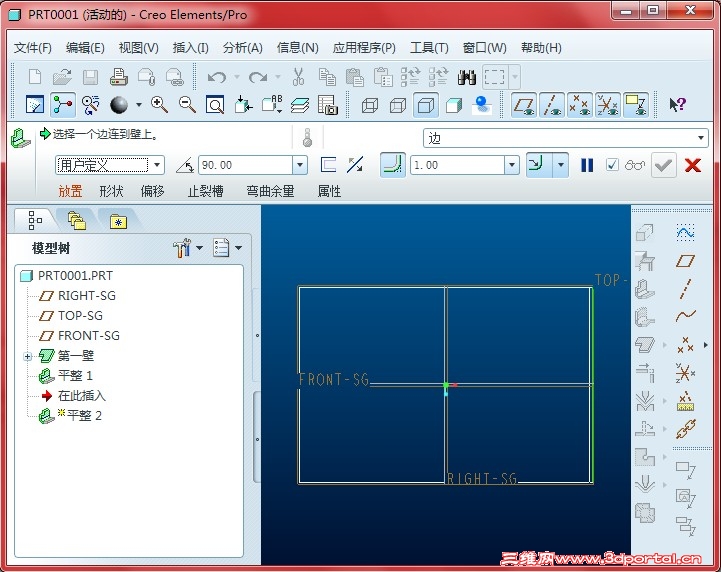Click the Sketch curve tool in right toolbar
Viewport: 721px width, 572px height.
(x=685, y=233)
